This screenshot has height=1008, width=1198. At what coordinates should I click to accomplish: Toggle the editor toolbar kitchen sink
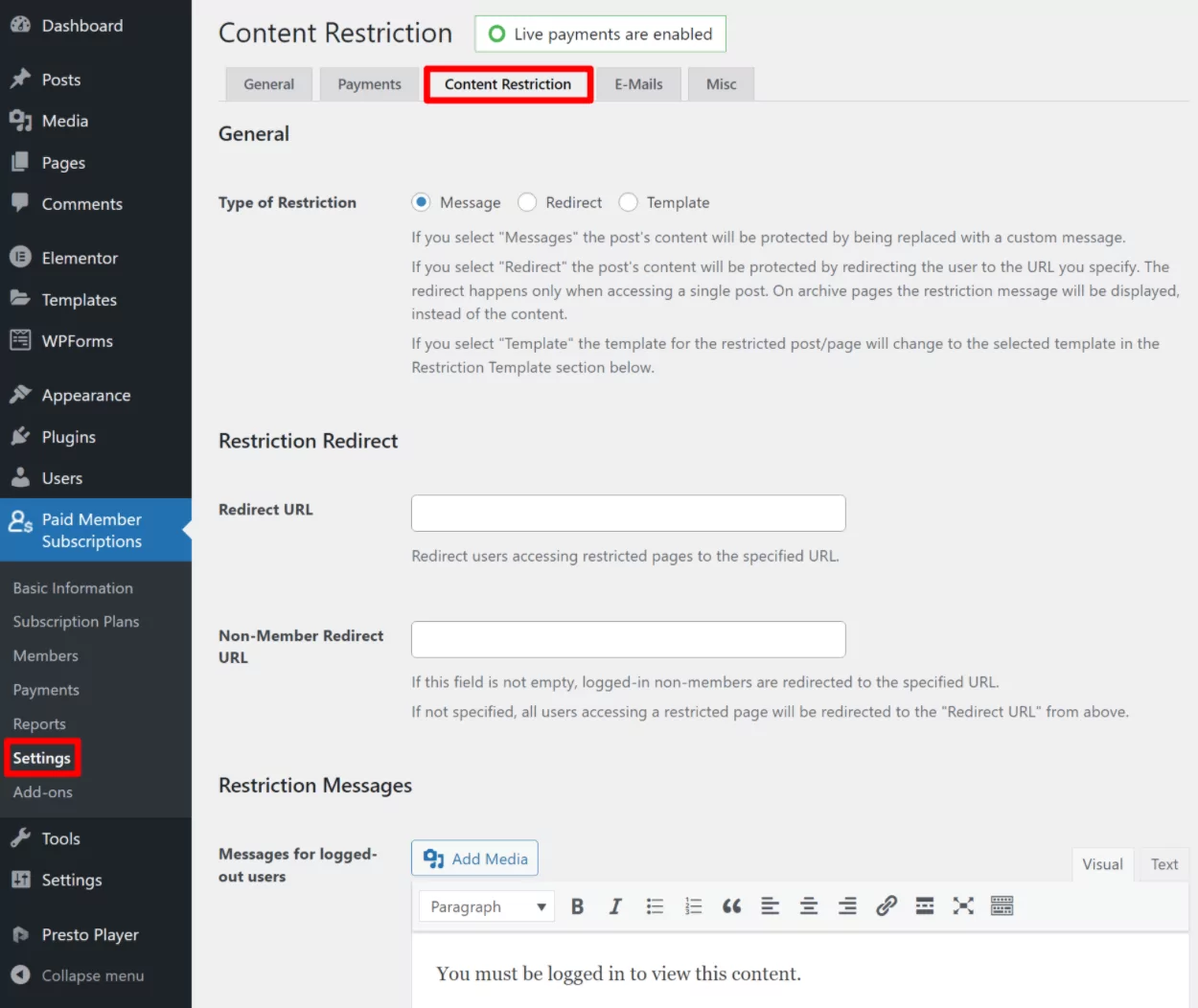click(x=1002, y=906)
